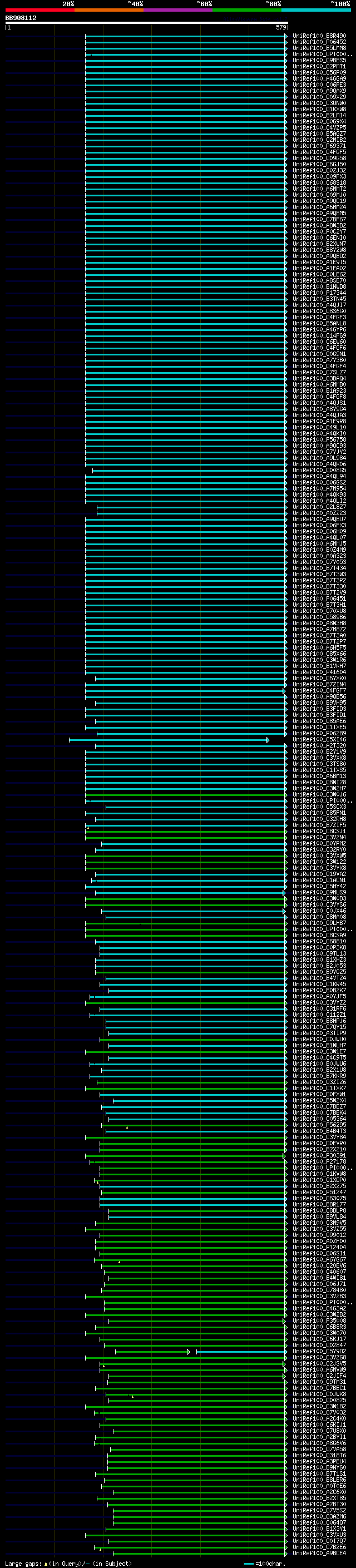The image size is (356, 1568).
Task: Choose the UniRef100_A4GGA9 entry
Action: point(319,78)
